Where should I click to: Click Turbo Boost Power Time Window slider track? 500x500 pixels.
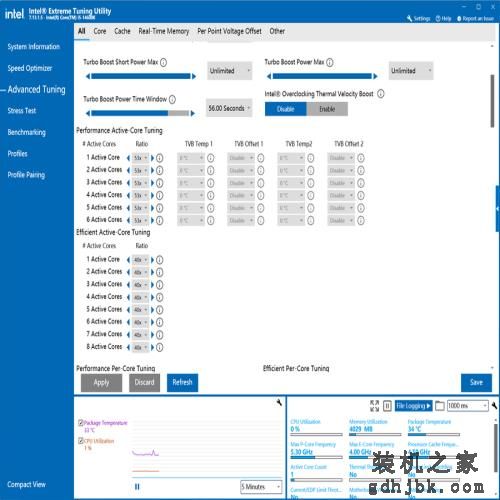pyautogui.click(x=140, y=113)
